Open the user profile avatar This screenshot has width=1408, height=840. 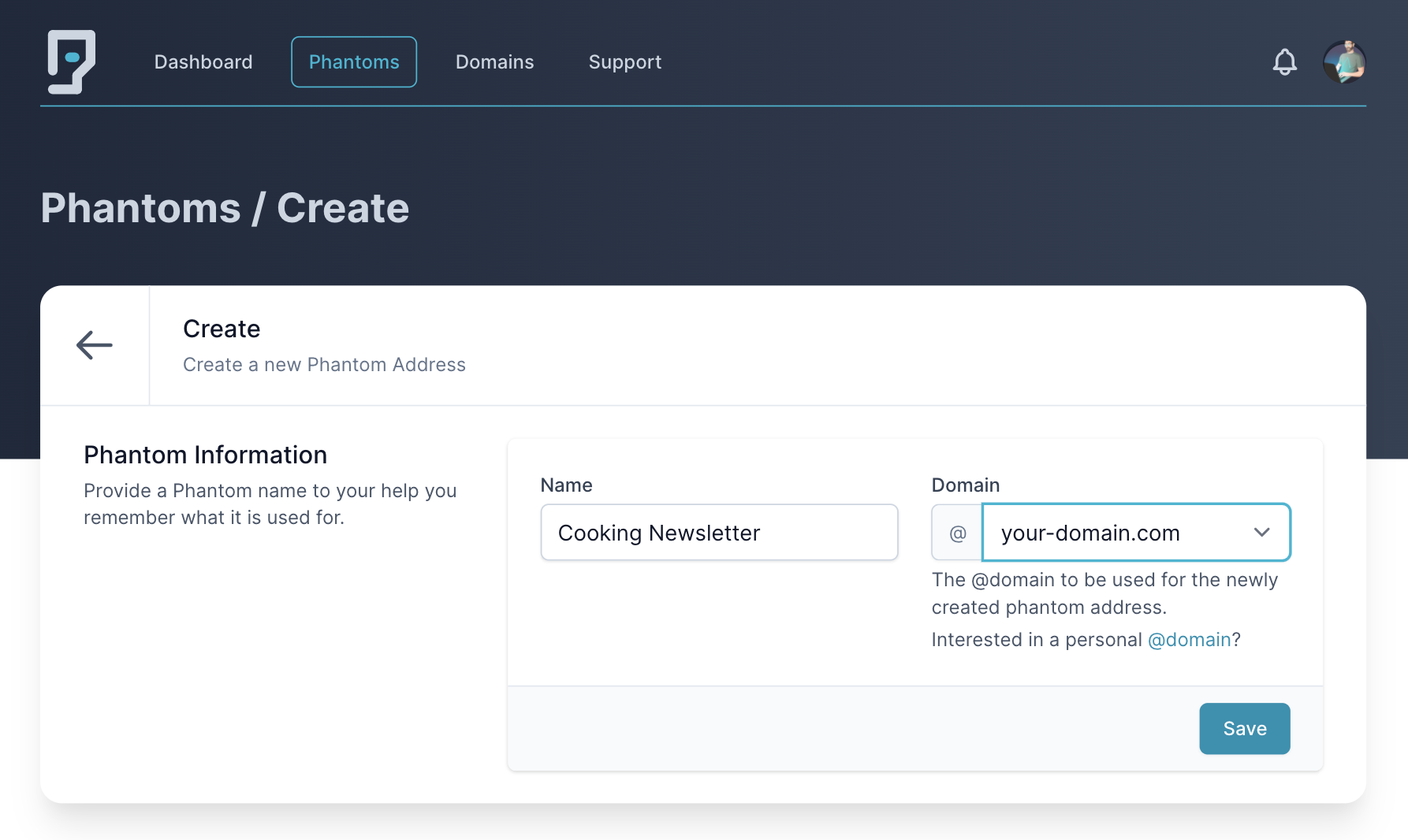click(1344, 62)
